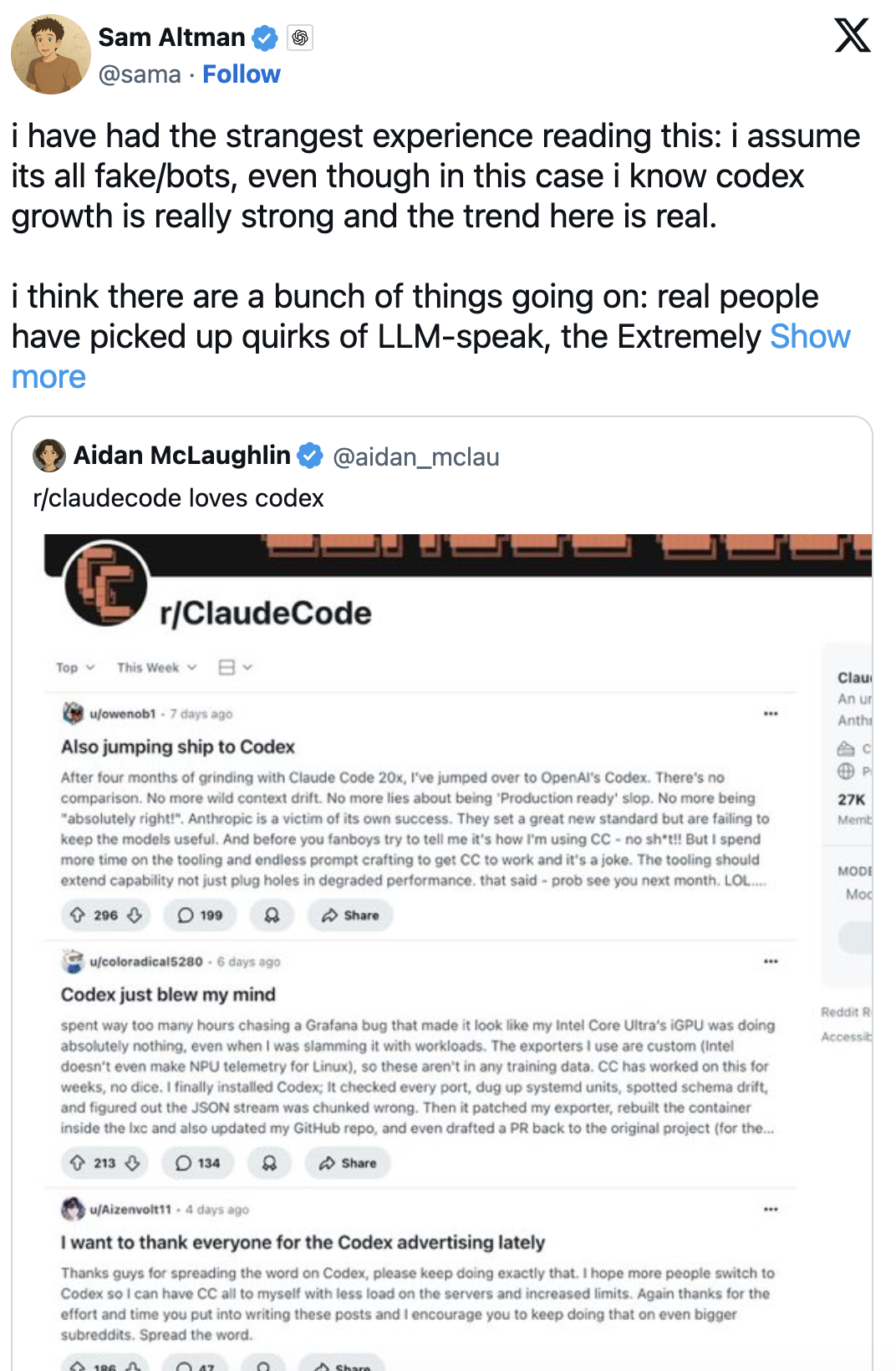Image resolution: width=896 pixels, height=1371 pixels.
Task: Click Aidan McLaughlin's blue verified badge
Action: pos(310,456)
